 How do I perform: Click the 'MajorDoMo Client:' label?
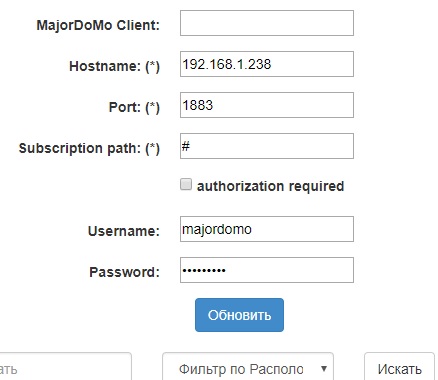tap(98, 25)
